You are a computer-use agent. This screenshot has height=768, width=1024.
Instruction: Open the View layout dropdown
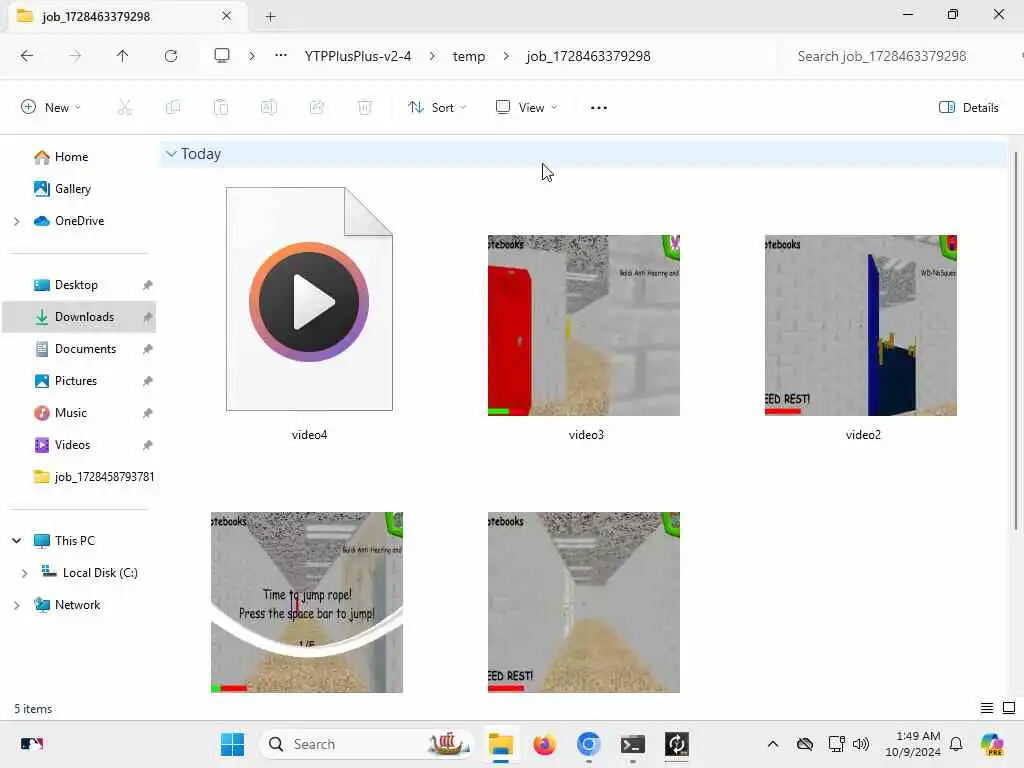tap(526, 108)
